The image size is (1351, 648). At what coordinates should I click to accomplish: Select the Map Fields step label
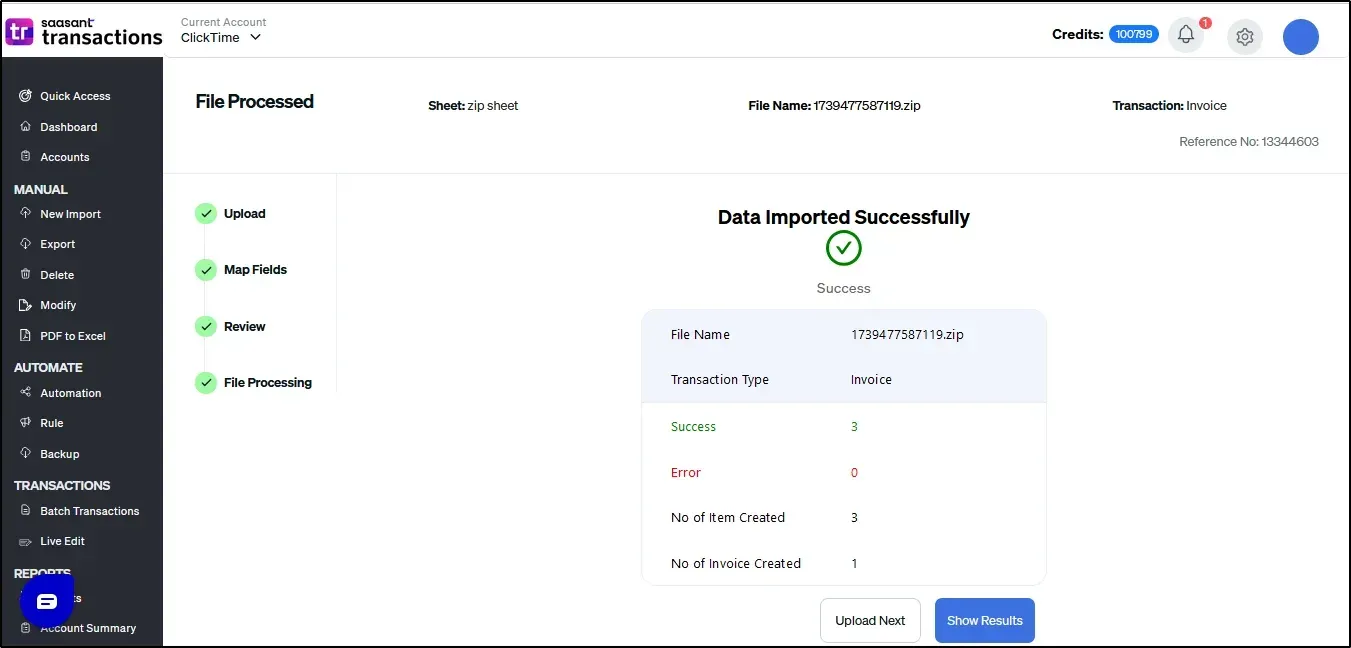click(x=255, y=270)
